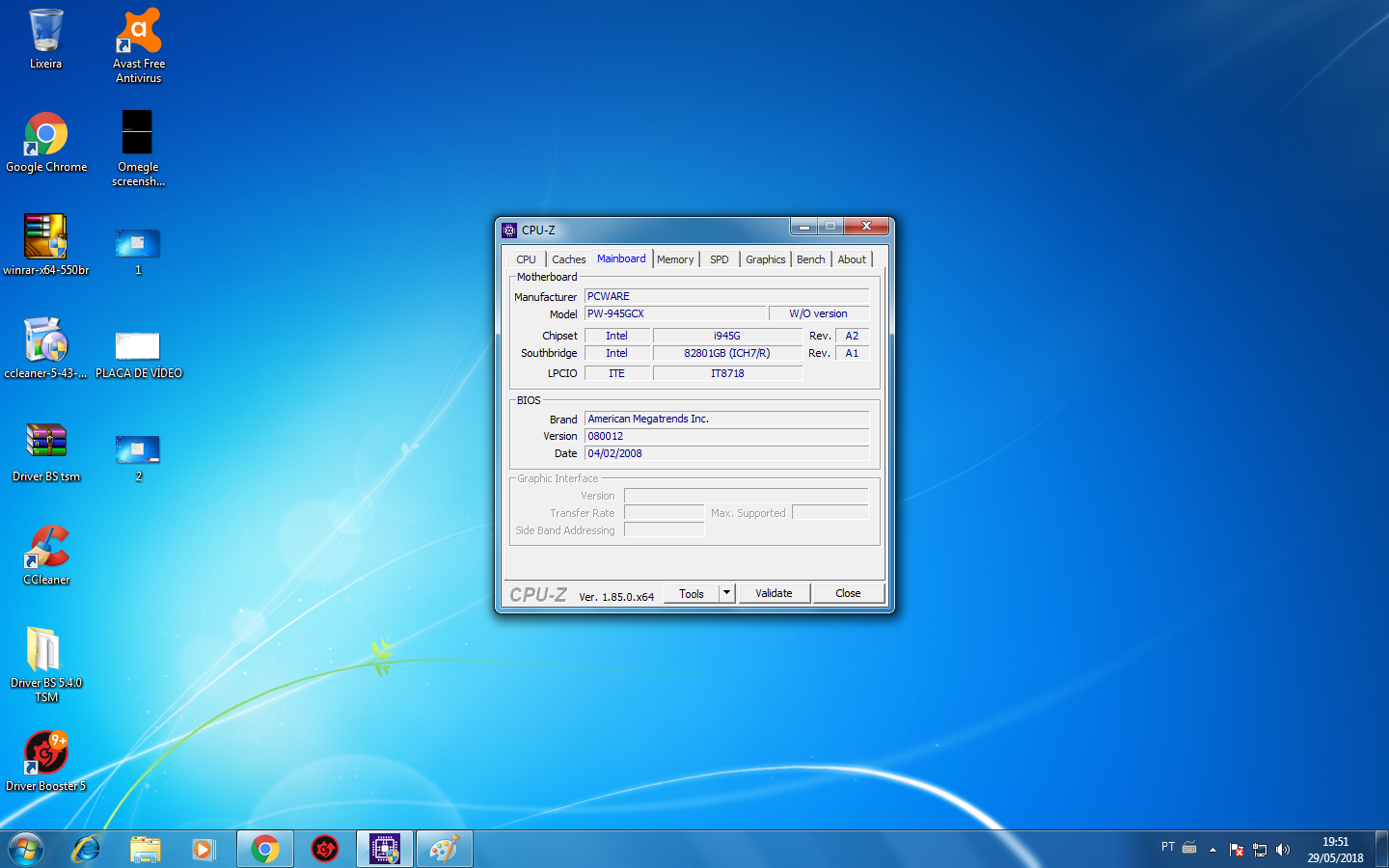Click the BIOS version 080012 field
This screenshot has width=1389, height=868.
pos(726,436)
